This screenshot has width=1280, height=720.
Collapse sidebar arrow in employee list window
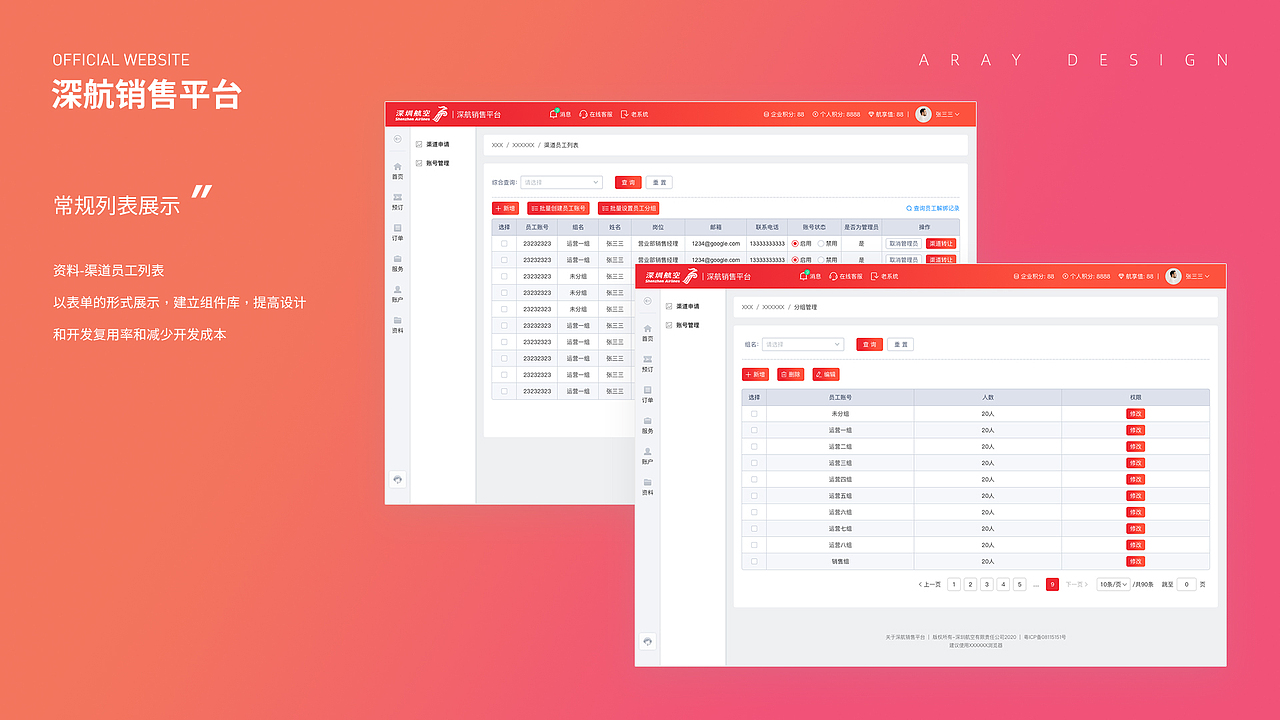397,139
